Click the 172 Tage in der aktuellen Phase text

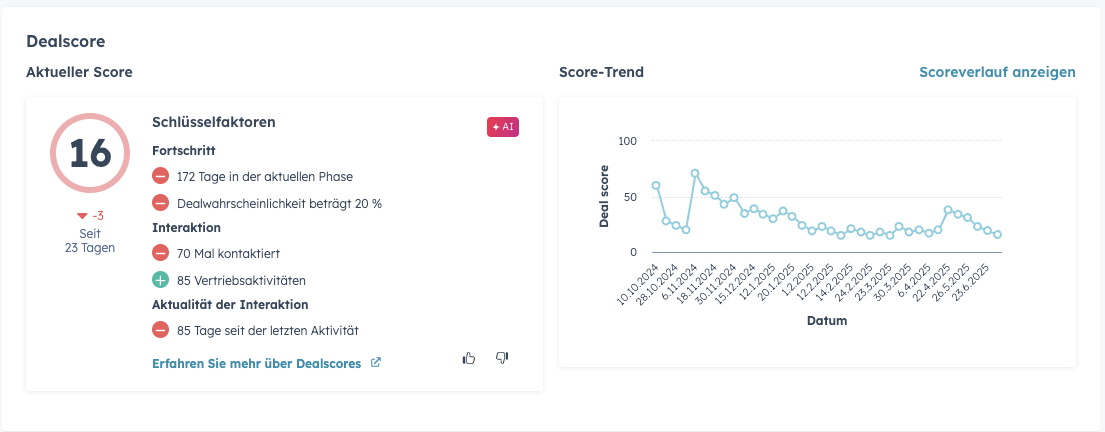coord(262,176)
